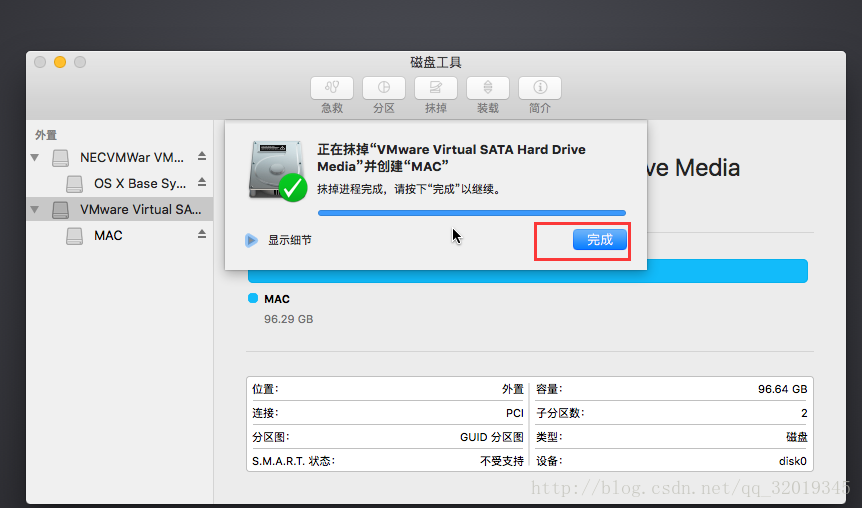Click the erase dialog heading text
862x508 pixels.
[451, 158]
